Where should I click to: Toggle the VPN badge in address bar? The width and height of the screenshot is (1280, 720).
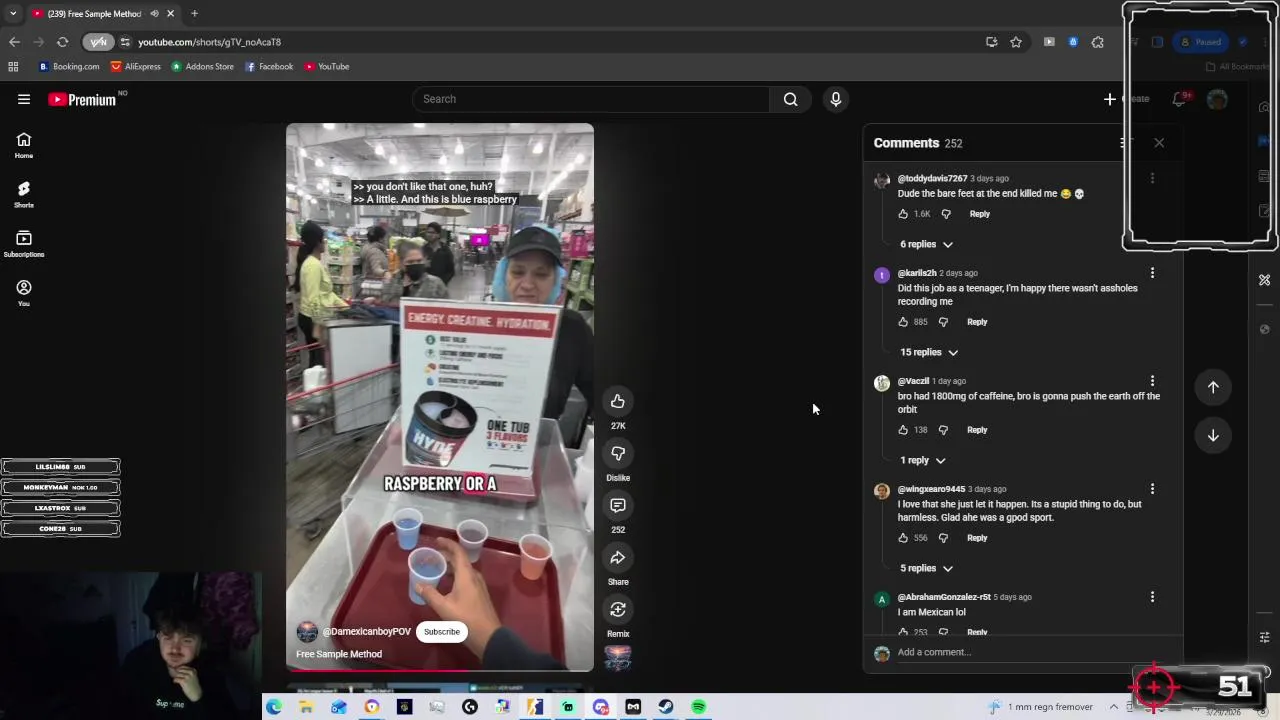click(x=98, y=42)
